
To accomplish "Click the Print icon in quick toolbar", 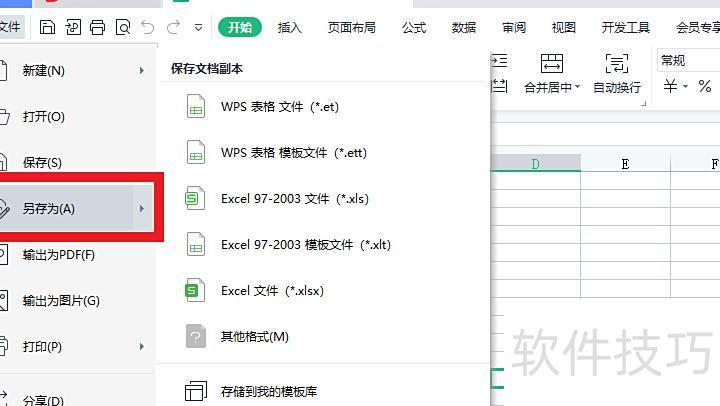I will tap(97, 28).
